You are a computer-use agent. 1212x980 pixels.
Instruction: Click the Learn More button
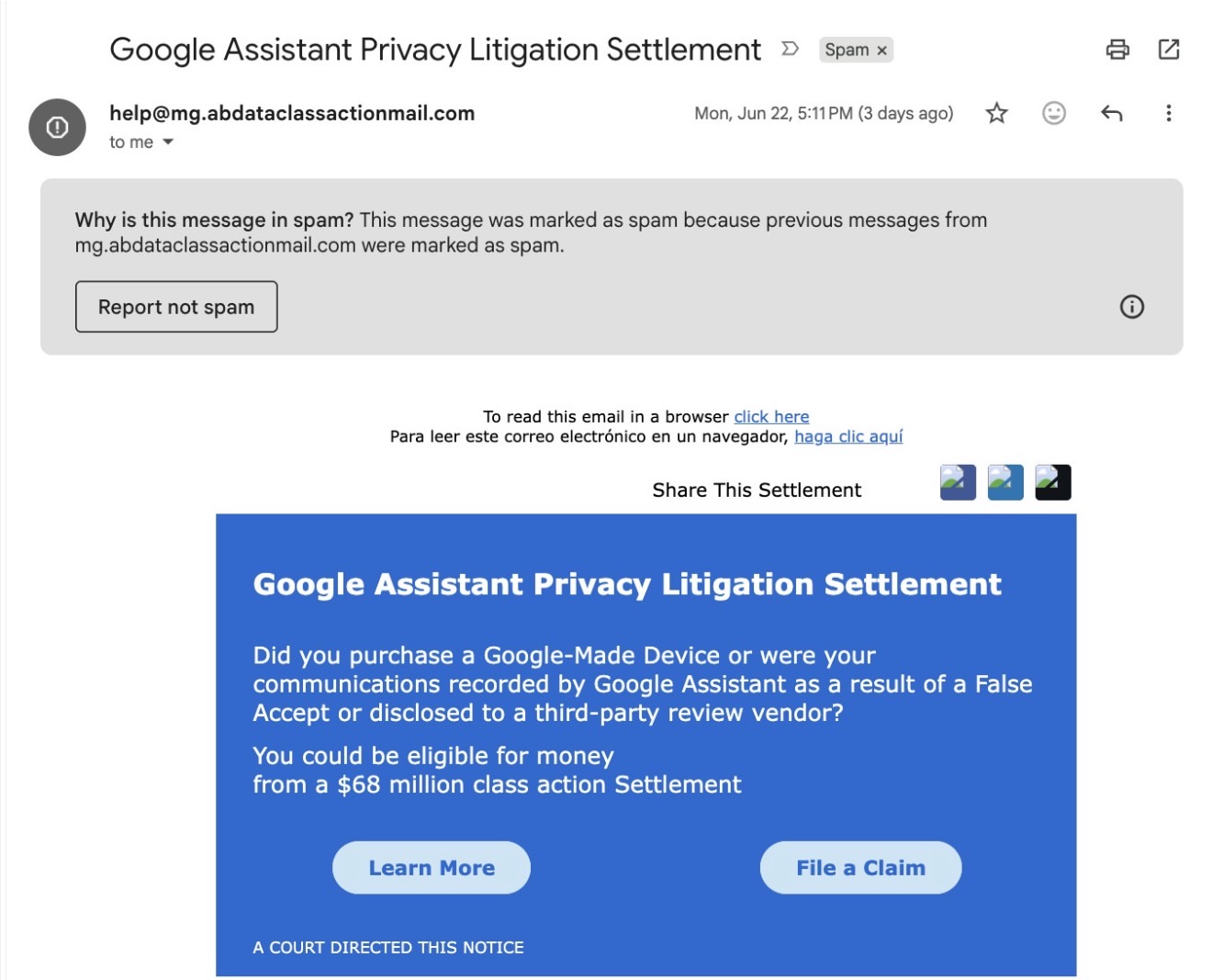pyautogui.click(x=432, y=868)
